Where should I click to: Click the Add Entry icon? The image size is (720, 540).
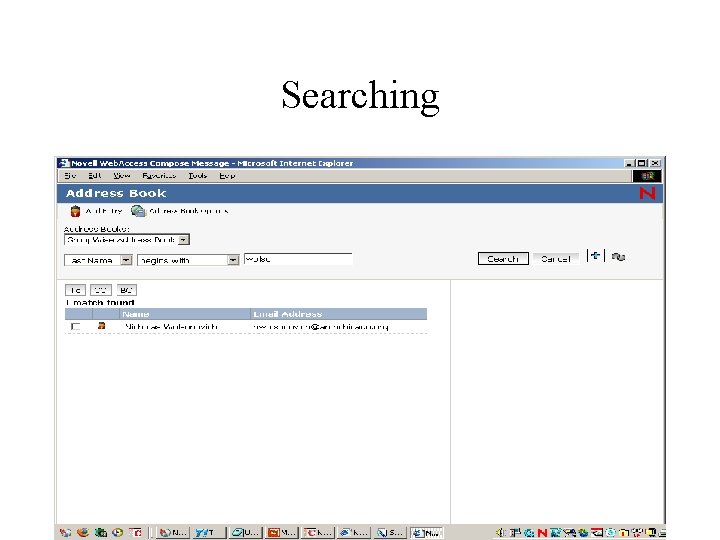click(x=75, y=211)
